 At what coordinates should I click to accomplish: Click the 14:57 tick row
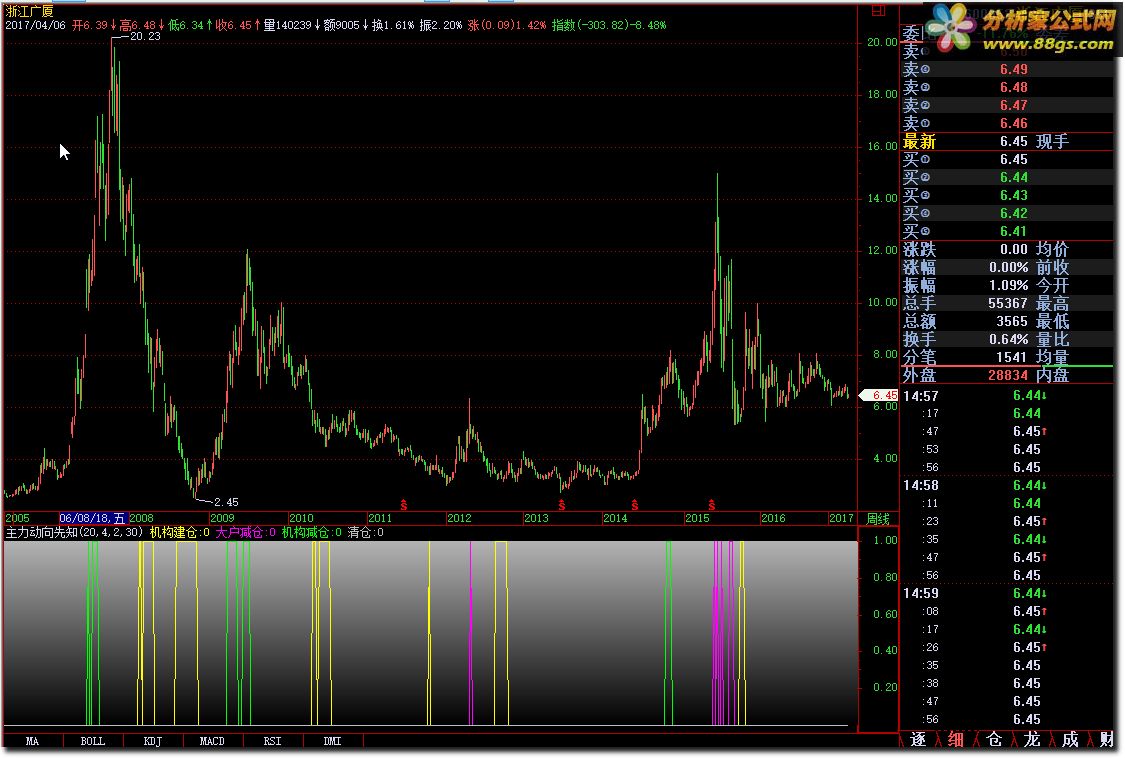click(x=1008, y=396)
